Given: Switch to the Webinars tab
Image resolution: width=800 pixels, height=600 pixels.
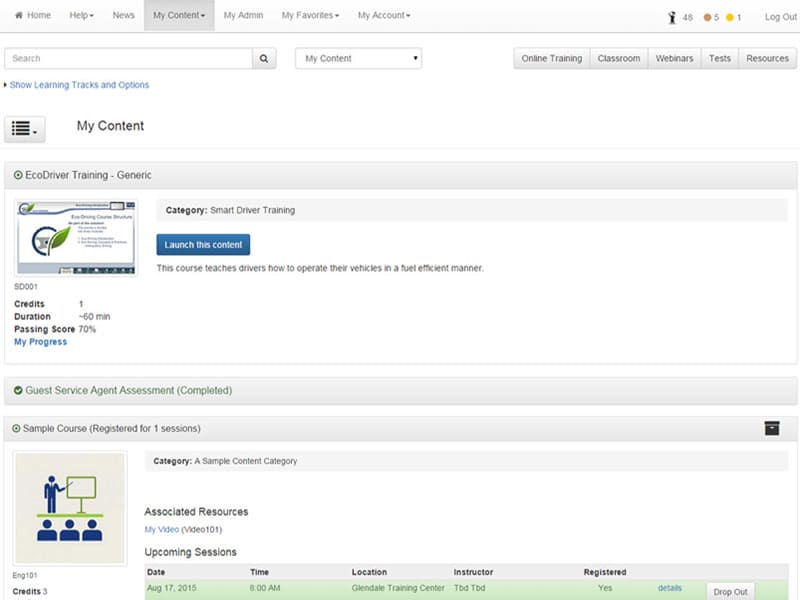Looking at the screenshot, I should pos(674,58).
